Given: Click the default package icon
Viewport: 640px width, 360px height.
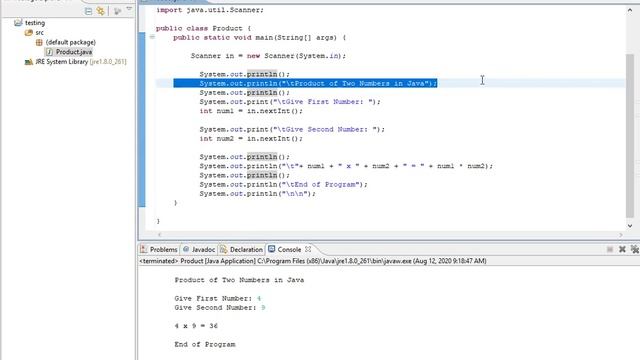Looking at the screenshot, I should [x=39, y=42].
